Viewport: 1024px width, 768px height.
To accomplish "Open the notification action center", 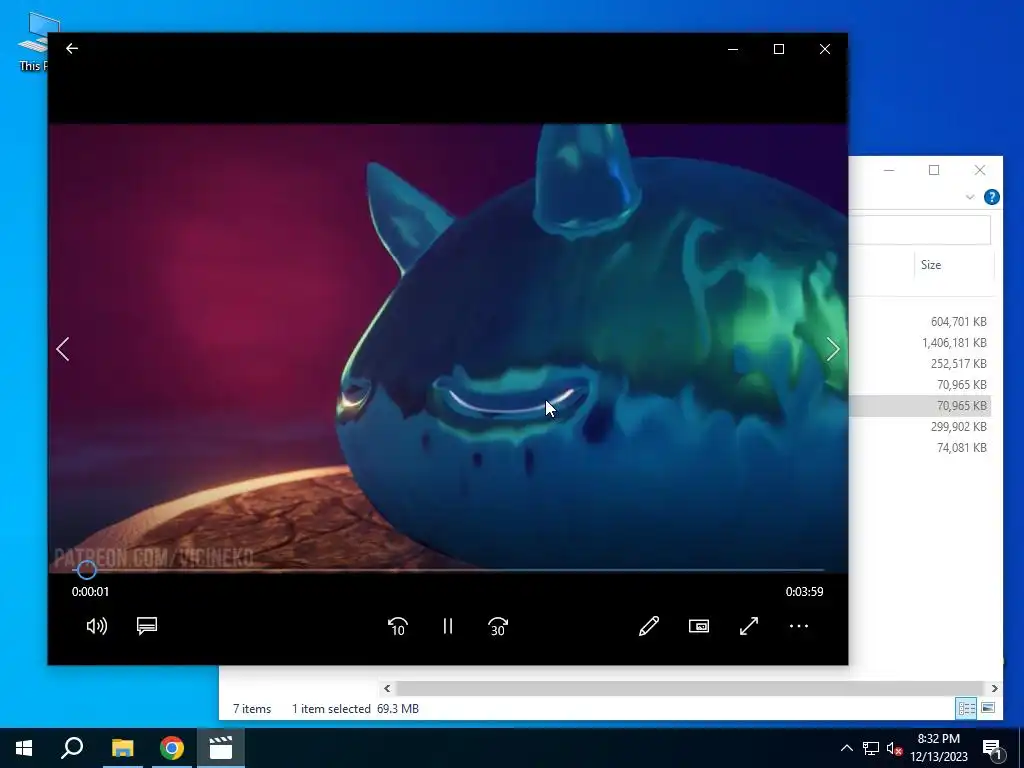I will pyautogui.click(x=993, y=748).
